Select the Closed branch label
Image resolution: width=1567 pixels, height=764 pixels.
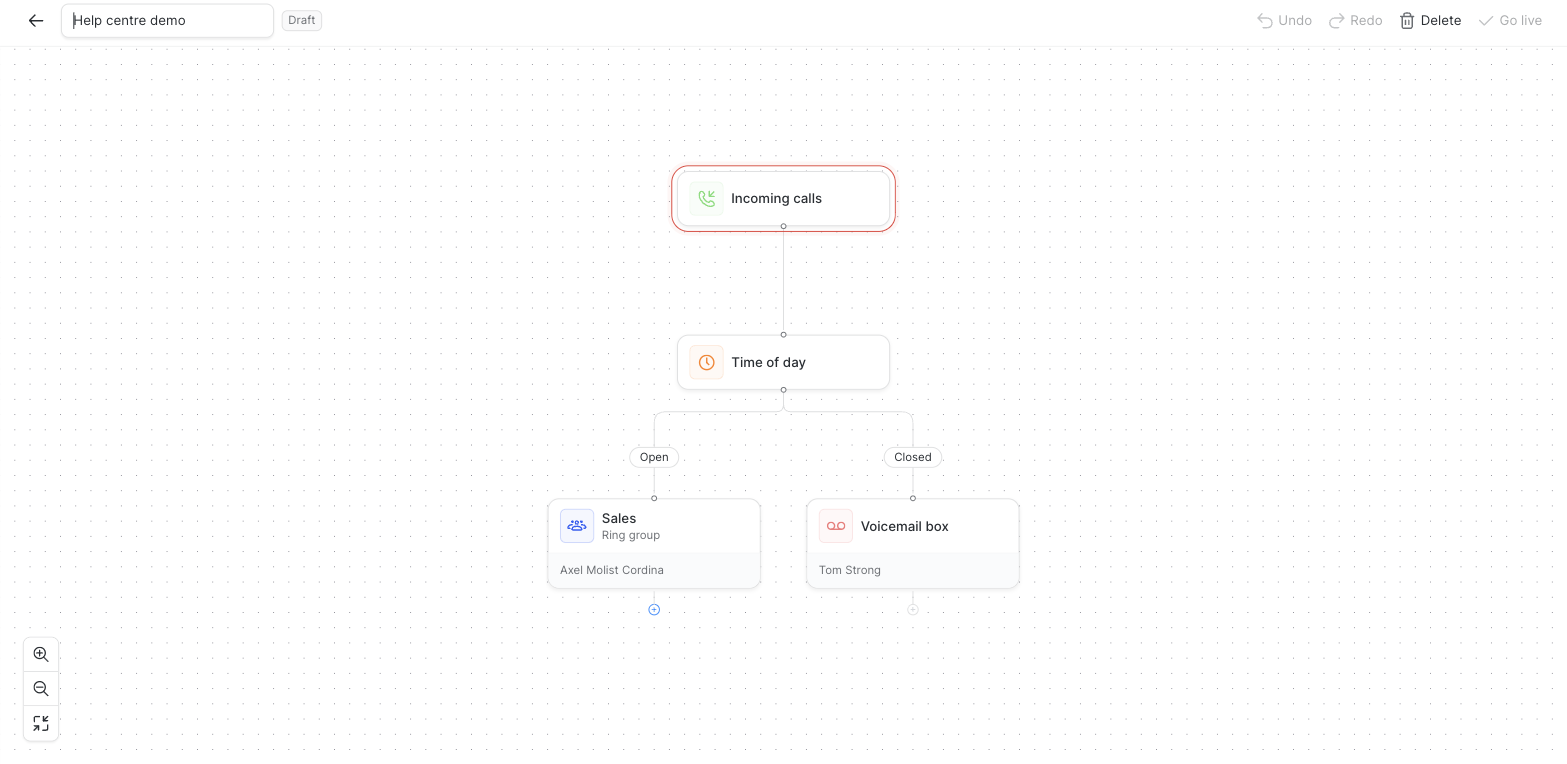912,457
